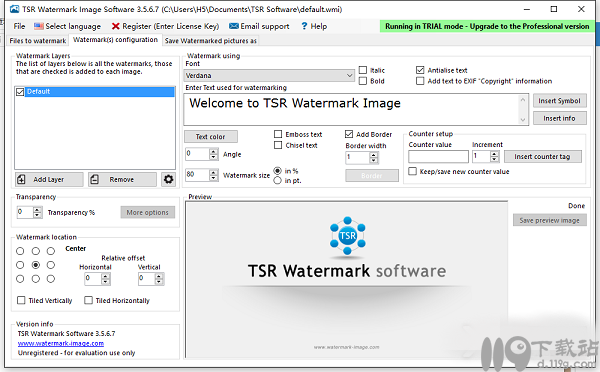Select top-right watermark location radio
Image resolution: width=600 pixels, height=372 pixels.
click(51, 251)
